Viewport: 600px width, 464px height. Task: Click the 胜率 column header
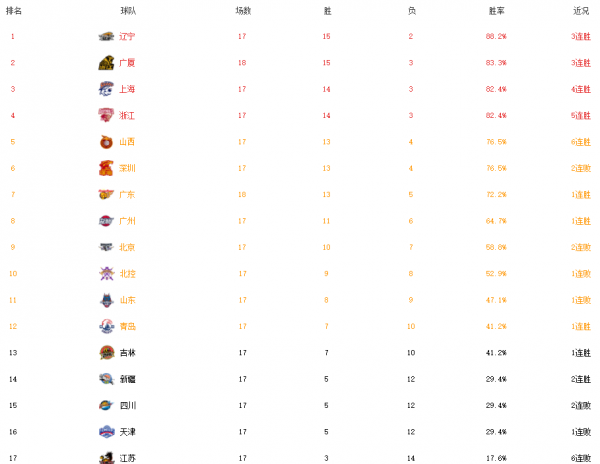pyautogui.click(x=496, y=10)
